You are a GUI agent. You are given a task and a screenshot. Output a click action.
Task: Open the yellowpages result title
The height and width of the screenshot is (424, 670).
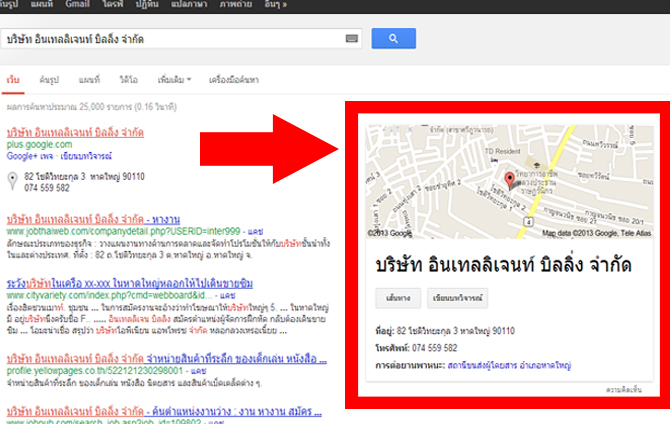pyautogui.click(x=167, y=359)
